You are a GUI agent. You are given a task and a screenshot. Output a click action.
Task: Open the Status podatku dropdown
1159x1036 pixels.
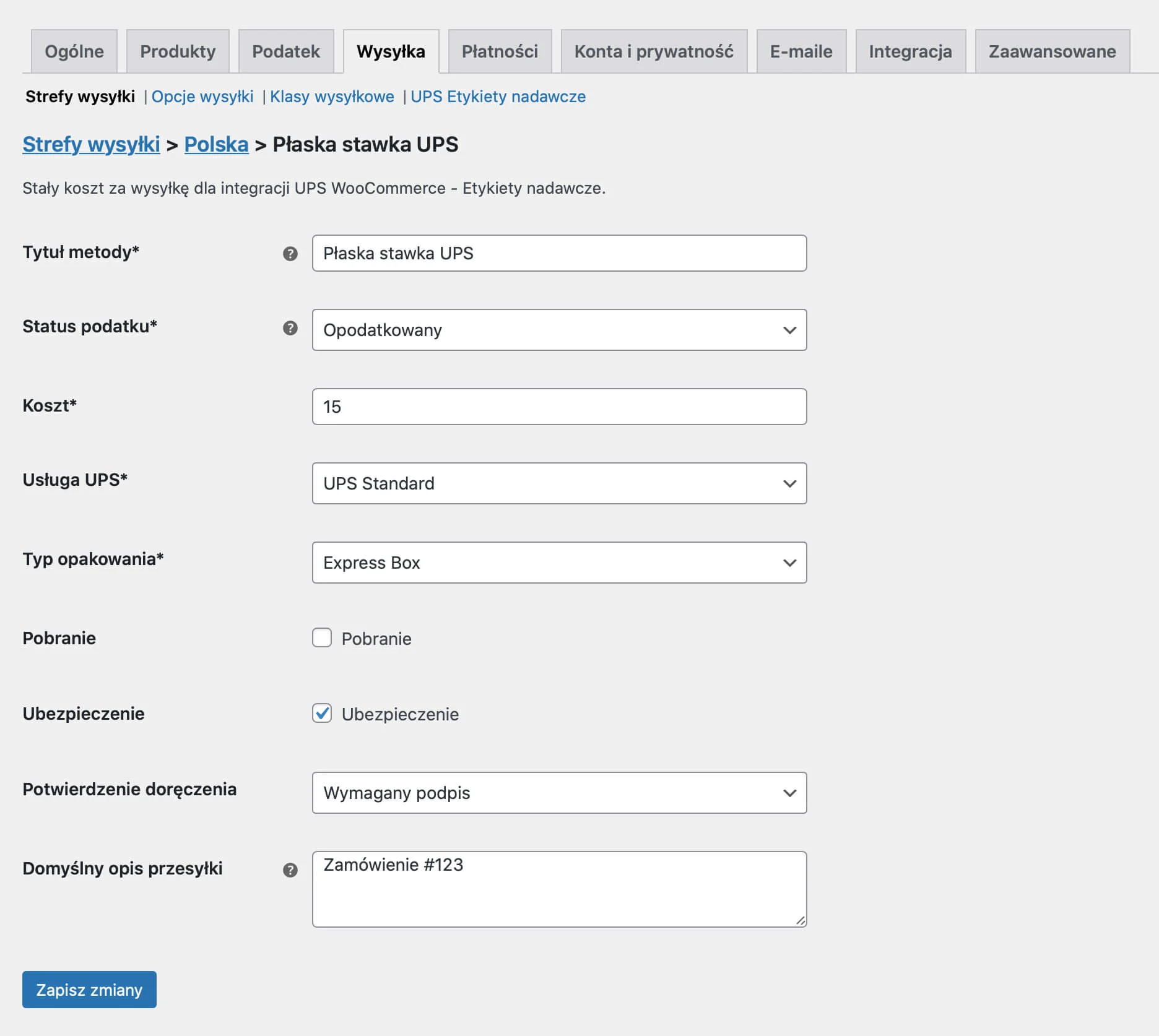[x=559, y=330]
